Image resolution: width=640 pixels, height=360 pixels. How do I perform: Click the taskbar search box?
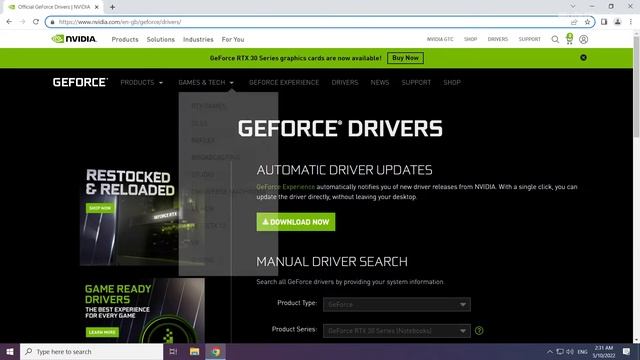[91, 351]
